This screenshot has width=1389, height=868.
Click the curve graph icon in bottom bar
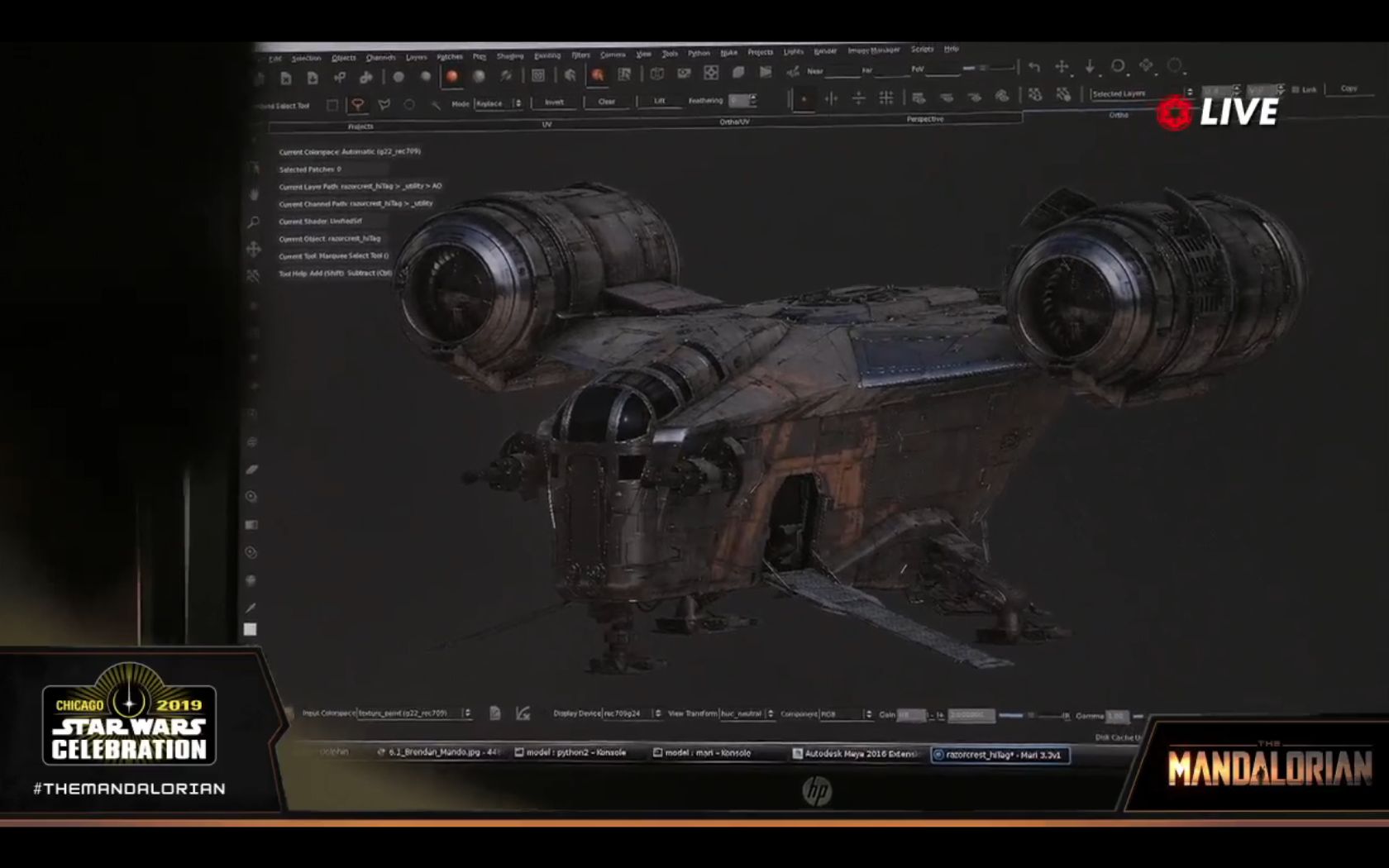pyautogui.click(x=523, y=713)
